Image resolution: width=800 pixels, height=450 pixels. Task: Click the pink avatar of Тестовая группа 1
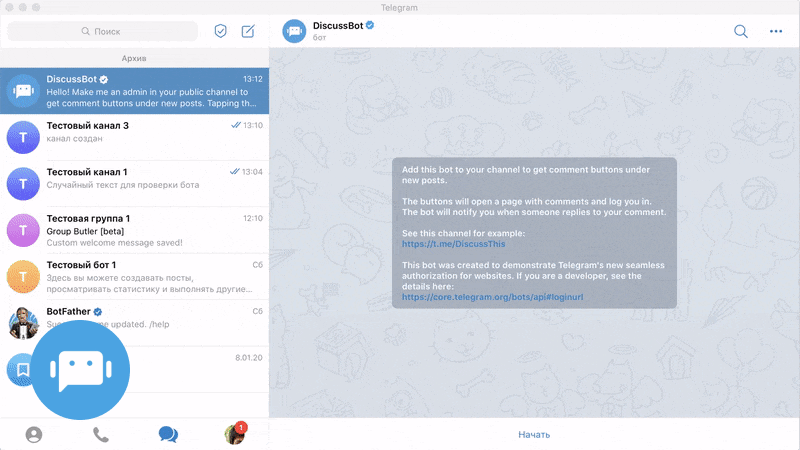click(x=23, y=230)
